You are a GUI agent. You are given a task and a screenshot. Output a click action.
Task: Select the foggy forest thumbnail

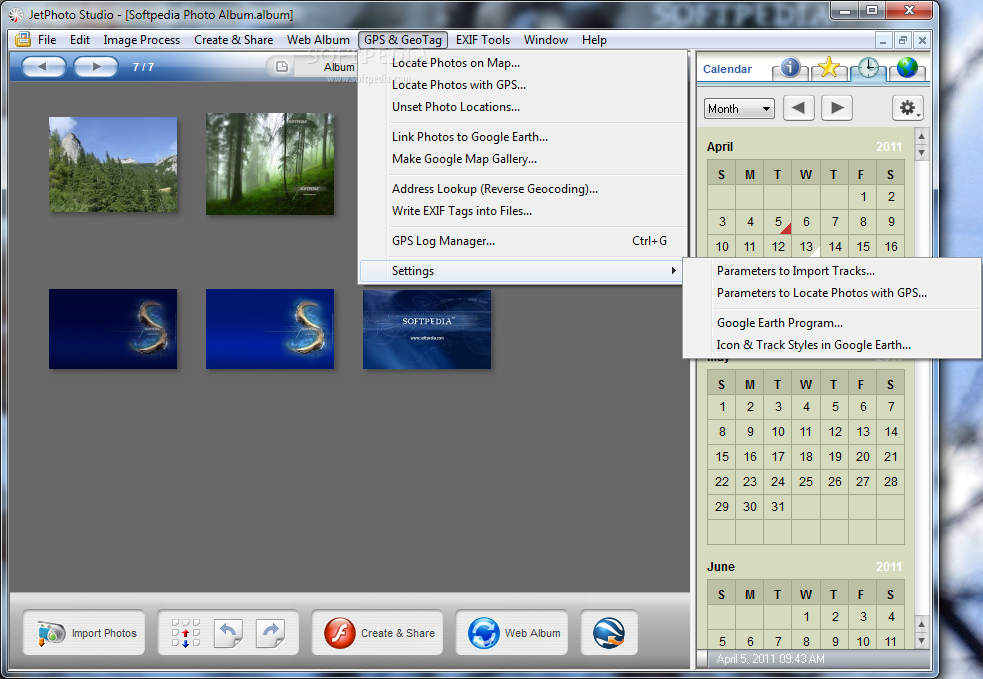pos(270,164)
